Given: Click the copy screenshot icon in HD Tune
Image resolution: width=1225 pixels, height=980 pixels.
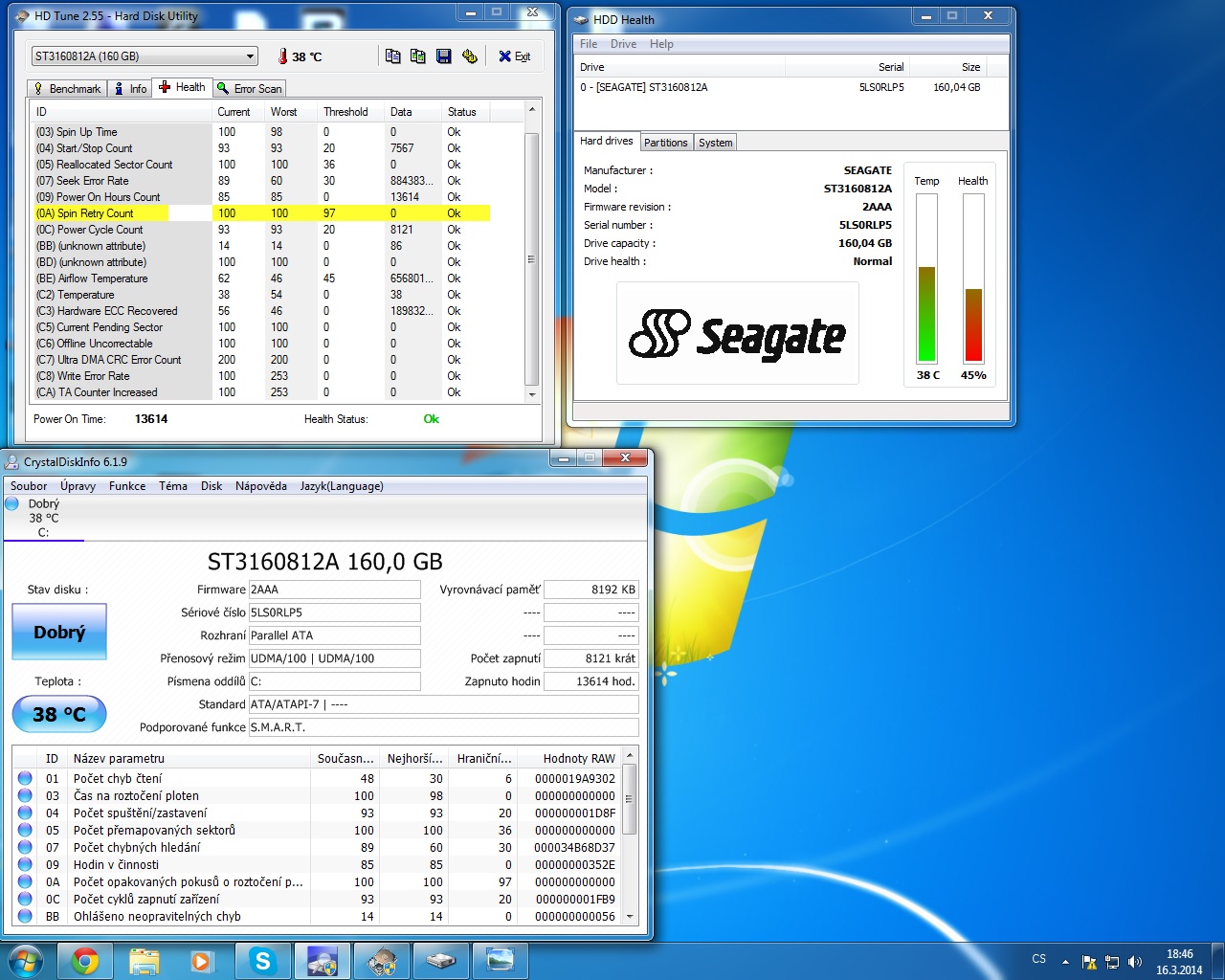Looking at the screenshot, I should 418,56.
